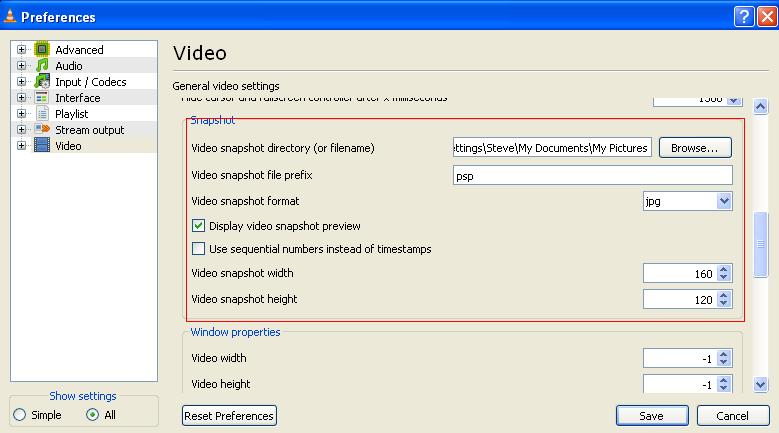Decrease Video snapshot width value
The width and height of the screenshot is (779, 433).
[x=724, y=278]
